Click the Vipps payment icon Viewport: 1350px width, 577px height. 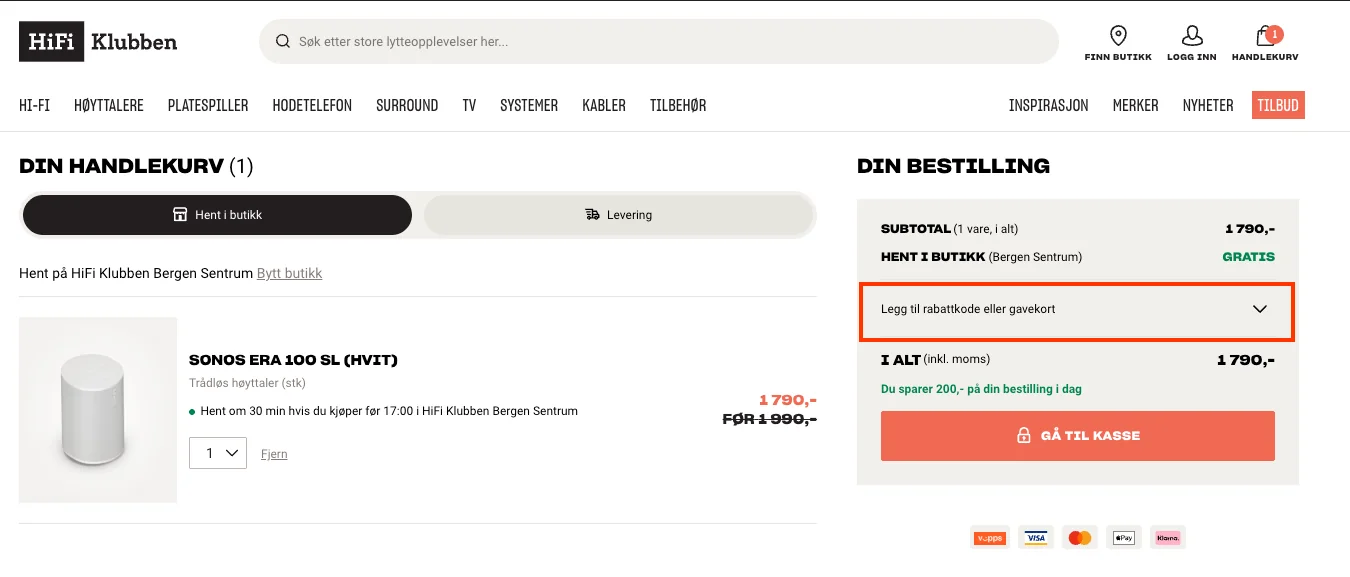(990, 538)
